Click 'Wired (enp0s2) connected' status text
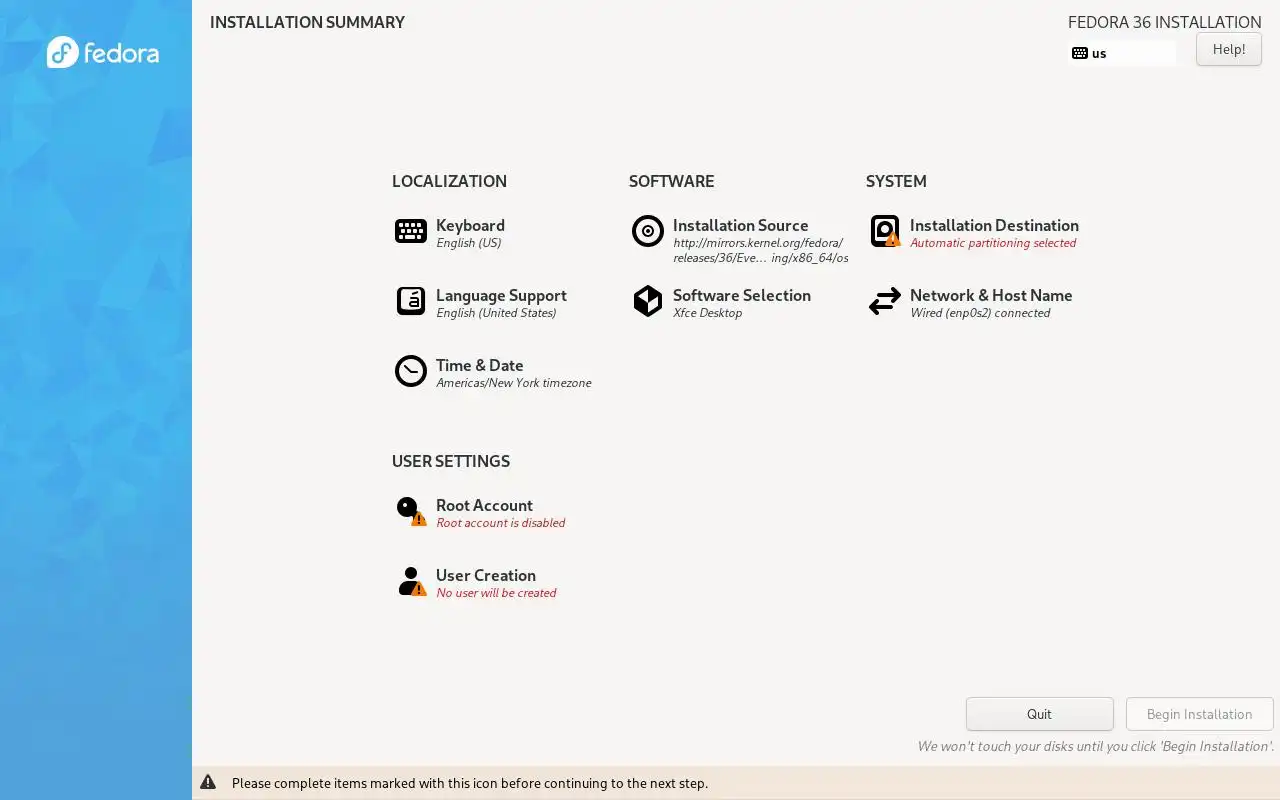The image size is (1280, 800). (980, 313)
